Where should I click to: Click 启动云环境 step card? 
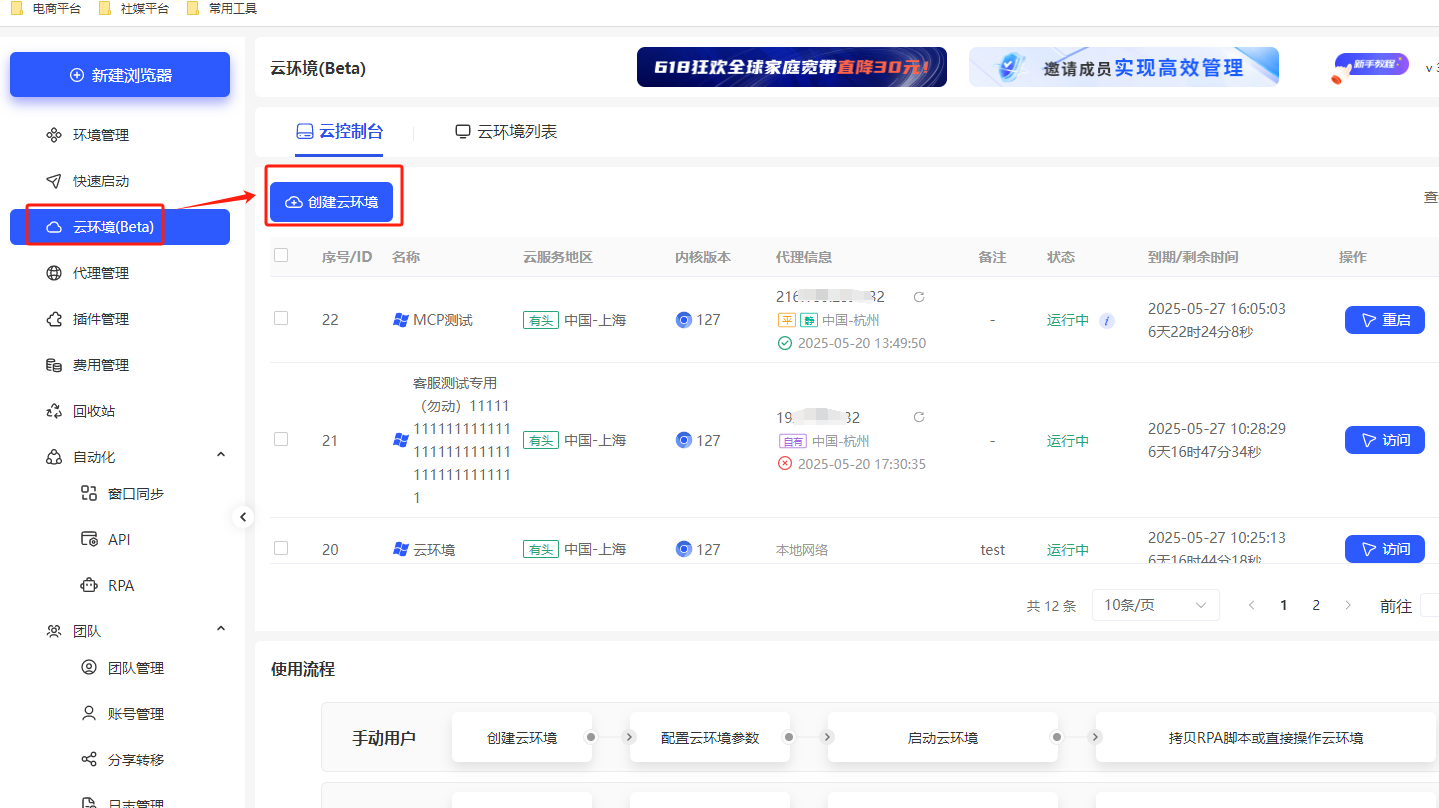[x=943, y=738]
